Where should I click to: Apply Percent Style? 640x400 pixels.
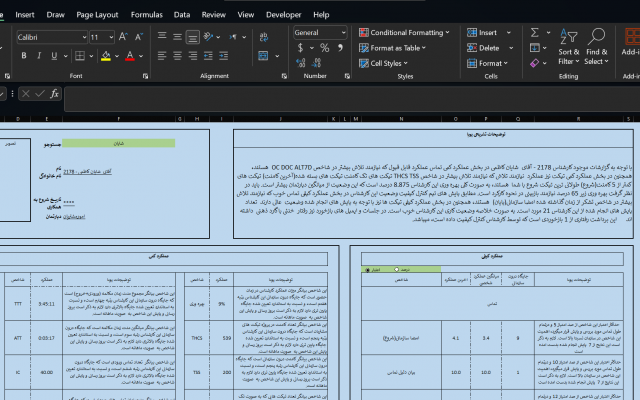[x=324, y=48]
